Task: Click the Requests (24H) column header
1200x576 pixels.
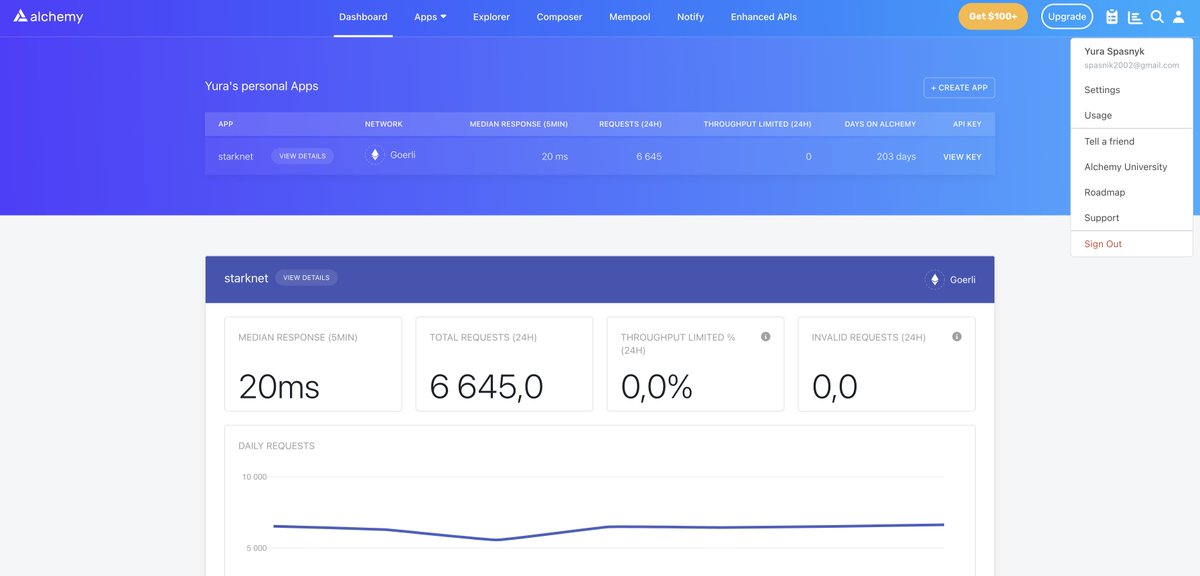Action: click(630, 124)
